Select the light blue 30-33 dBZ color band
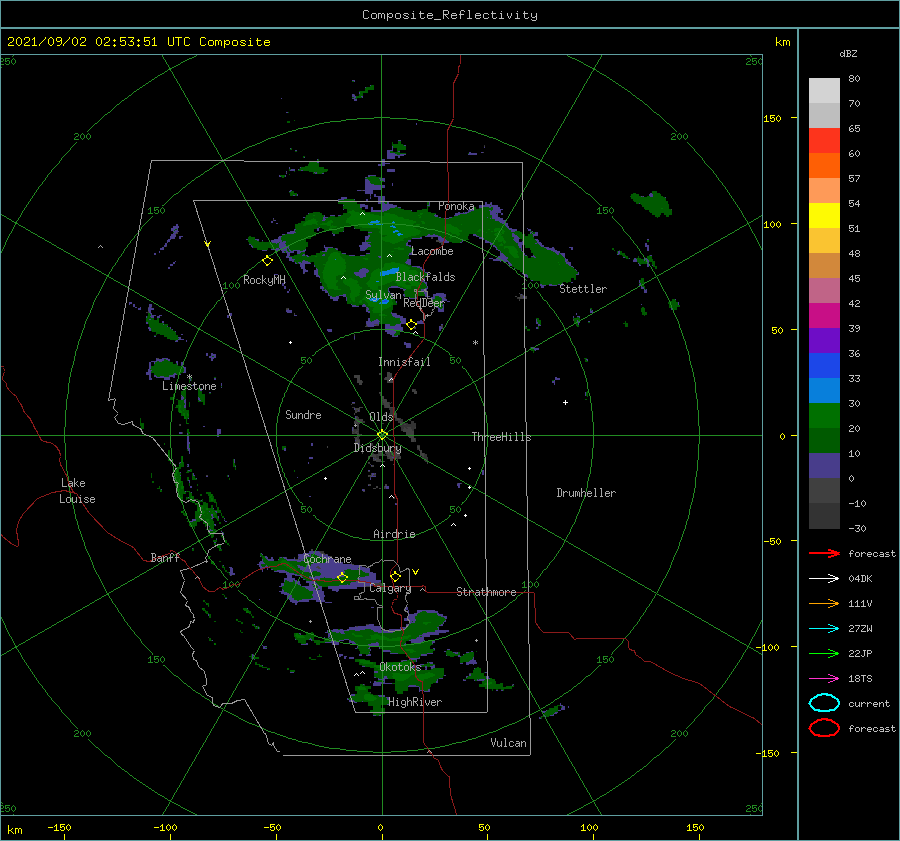900x841 pixels. point(824,390)
